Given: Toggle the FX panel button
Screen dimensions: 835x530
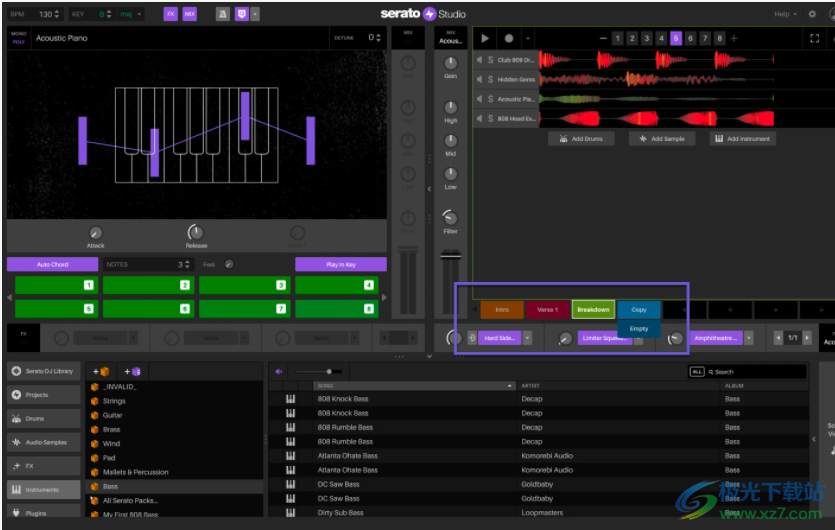Looking at the screenshot, I should (x=170, y=14).
